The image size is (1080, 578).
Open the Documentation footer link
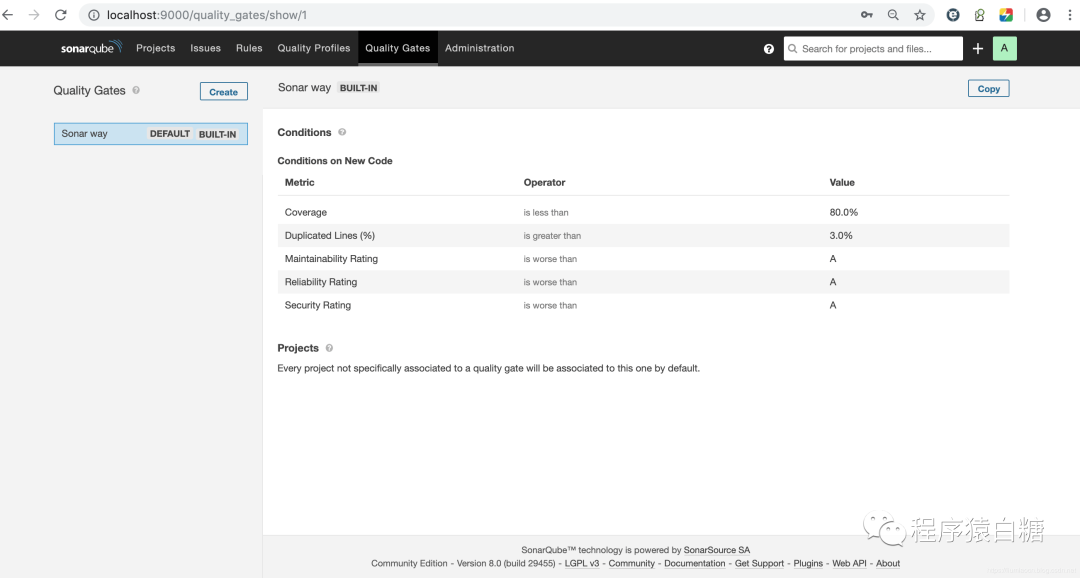(x=694, y=564)
